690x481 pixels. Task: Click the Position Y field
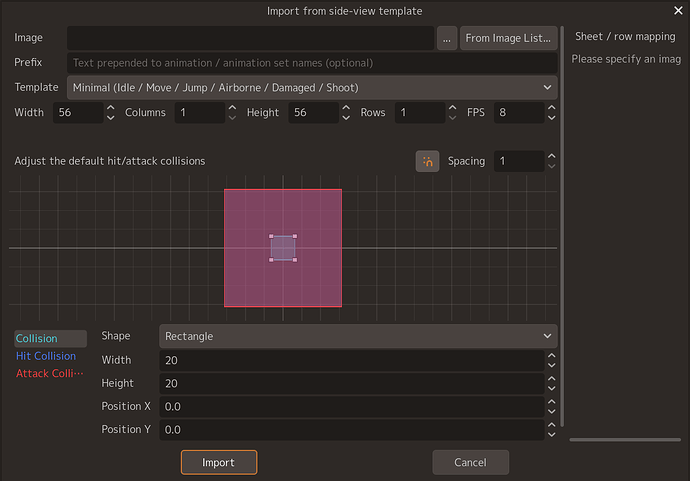pyautogui.click(x=352, y=430)
